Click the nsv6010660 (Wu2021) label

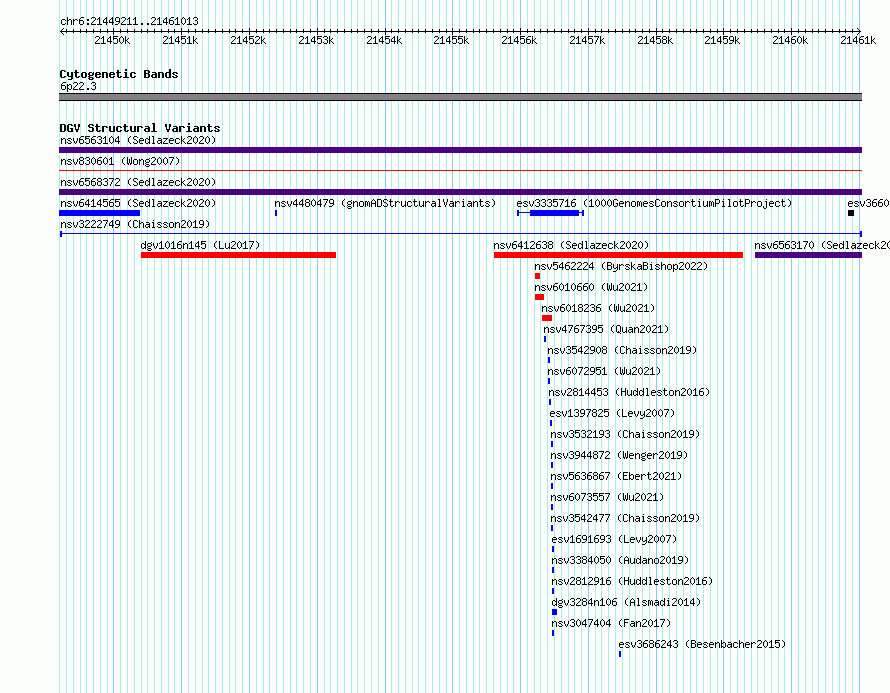(x=591, y=287)
